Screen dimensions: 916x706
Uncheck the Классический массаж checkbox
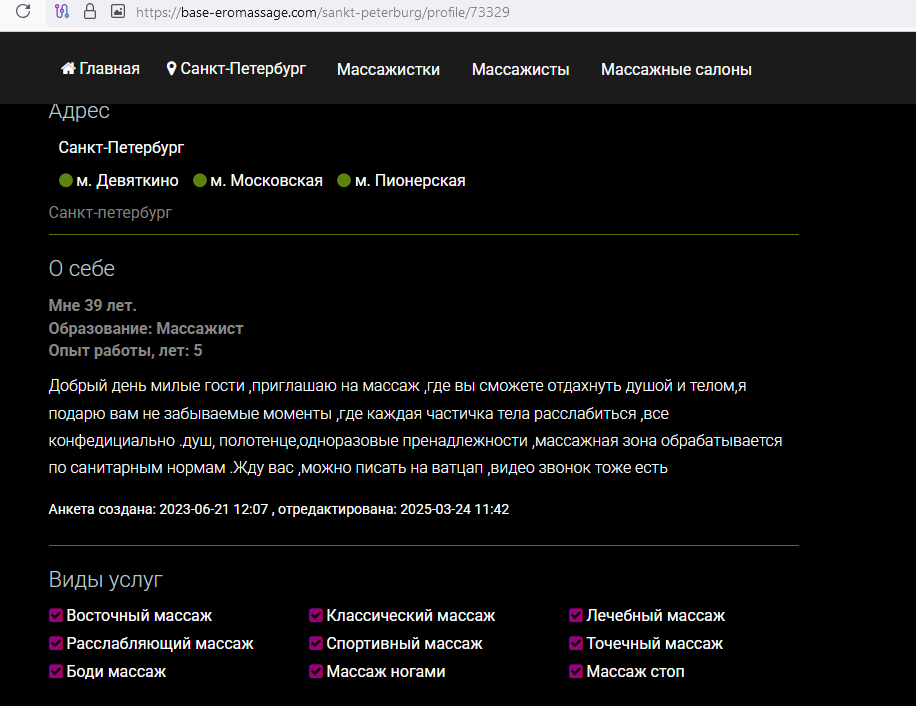tap(316, 616)
